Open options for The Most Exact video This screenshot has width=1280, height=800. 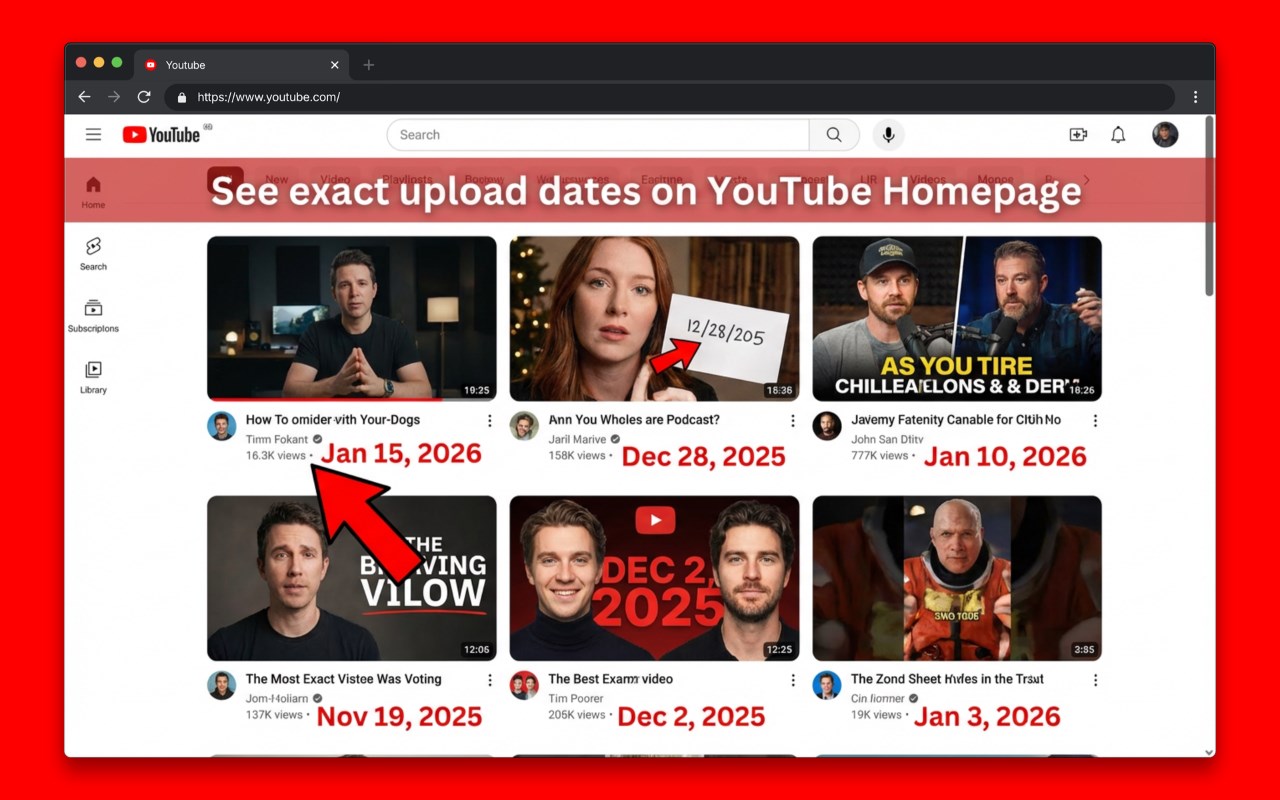pyautogui.click(x=490, y=680)
